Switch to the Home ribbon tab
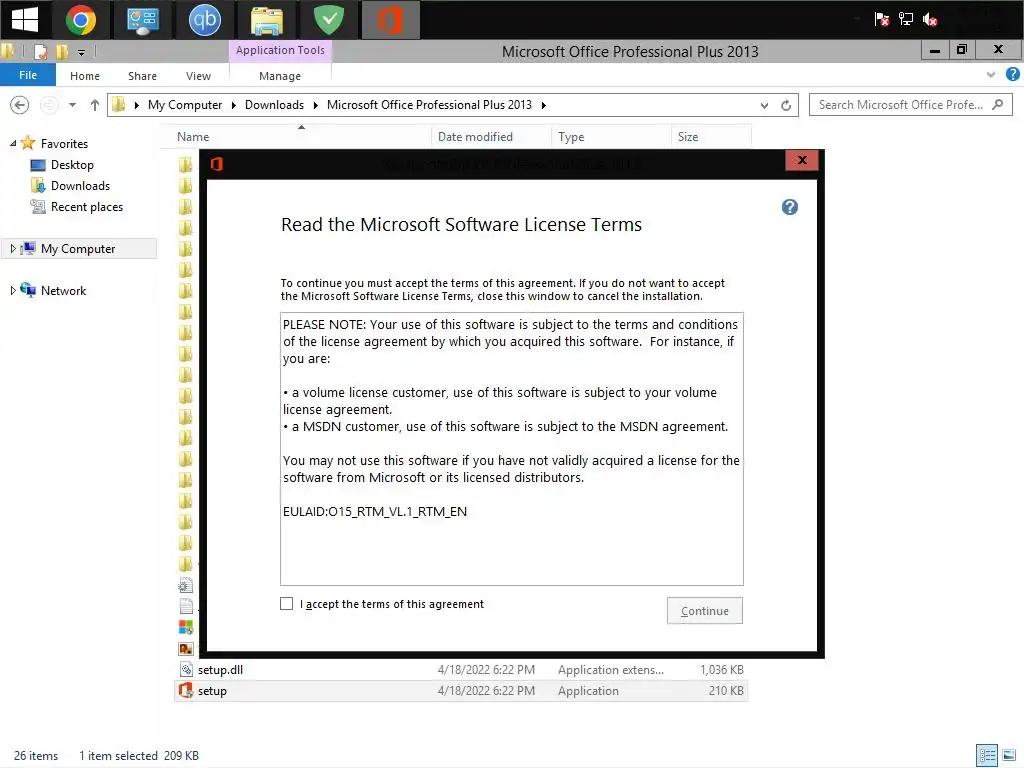The height and width of the screenshot is (768, 1024). 85,76
